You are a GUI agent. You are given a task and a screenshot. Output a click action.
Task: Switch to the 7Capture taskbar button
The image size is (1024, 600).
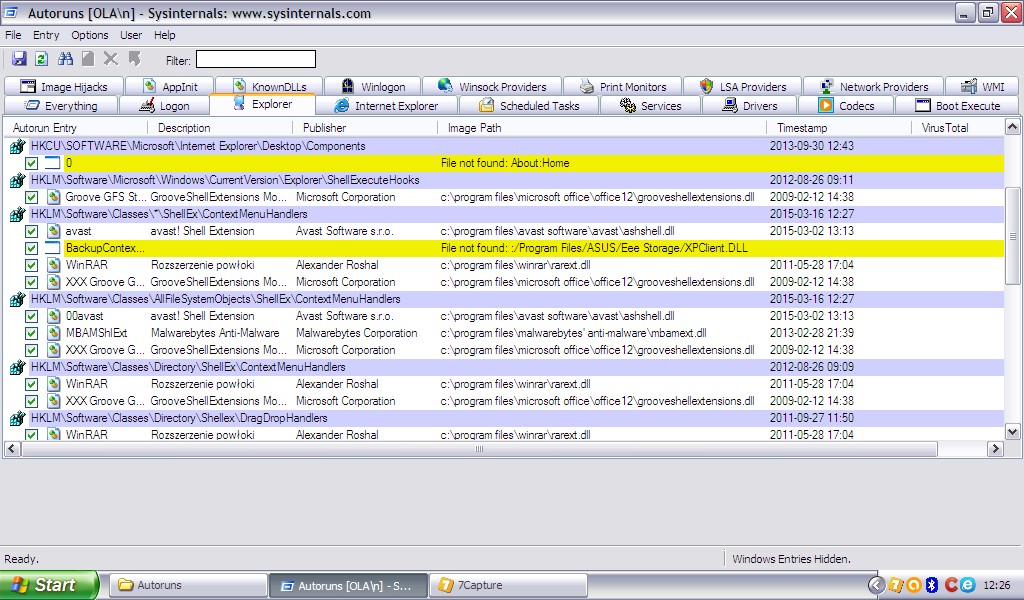[x=508, y=585]
